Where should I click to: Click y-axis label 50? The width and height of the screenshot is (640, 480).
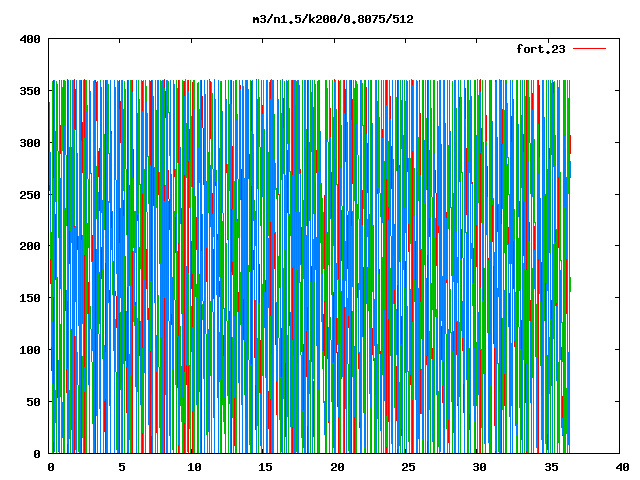(x=33, y=402)
